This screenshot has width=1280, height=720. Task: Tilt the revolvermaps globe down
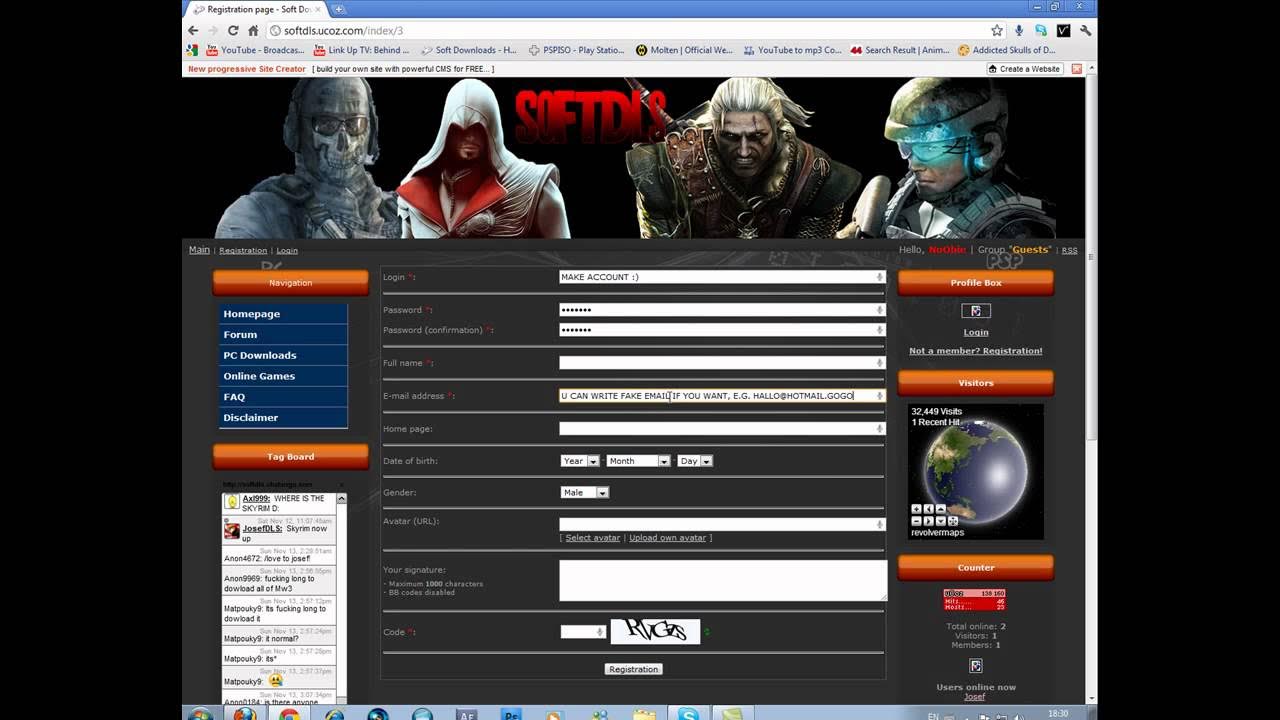tap(941, 521)
